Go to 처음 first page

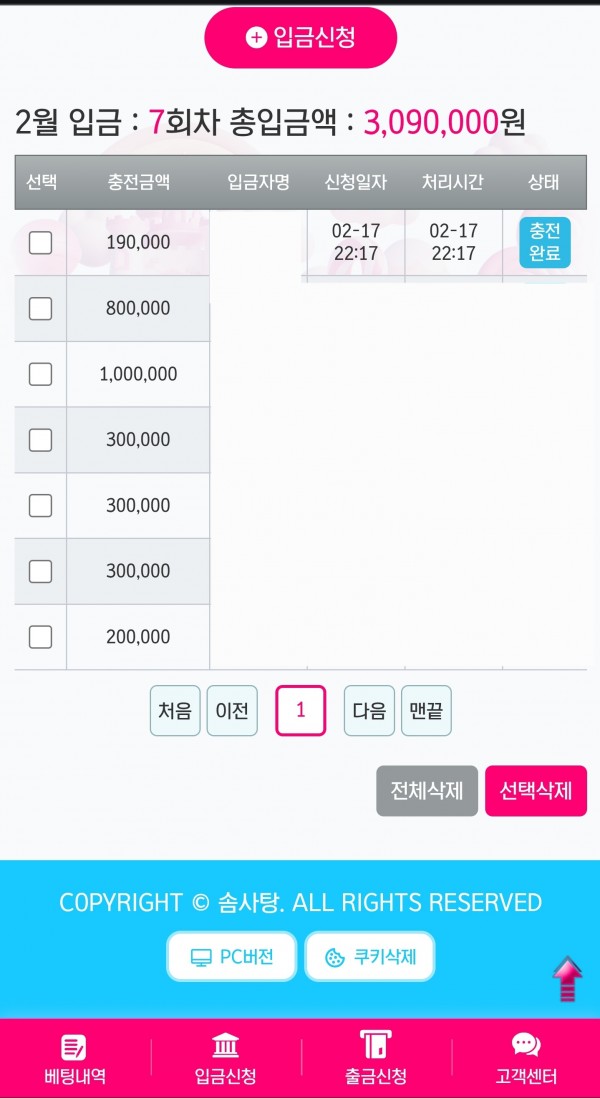tap(175, 711)
